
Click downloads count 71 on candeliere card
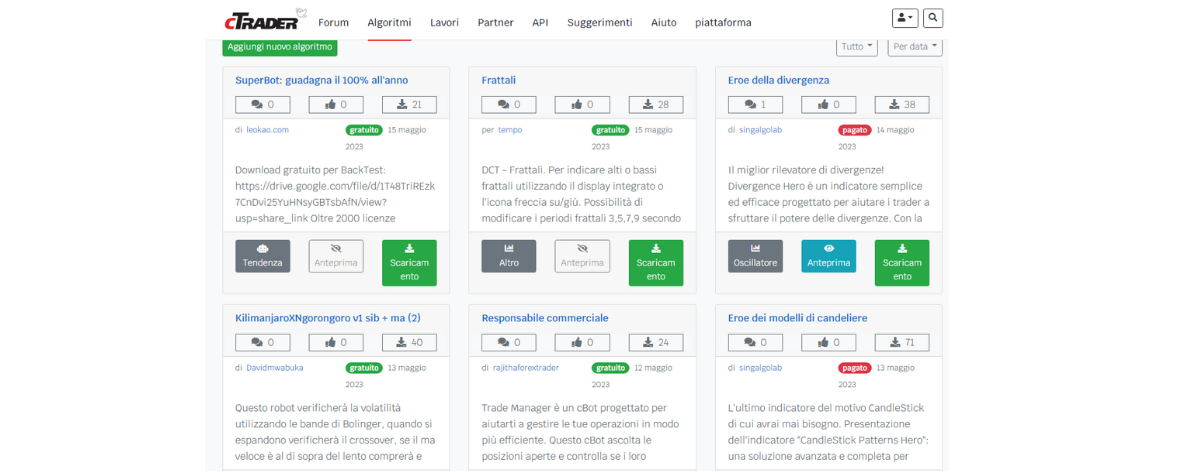point(902,343)
